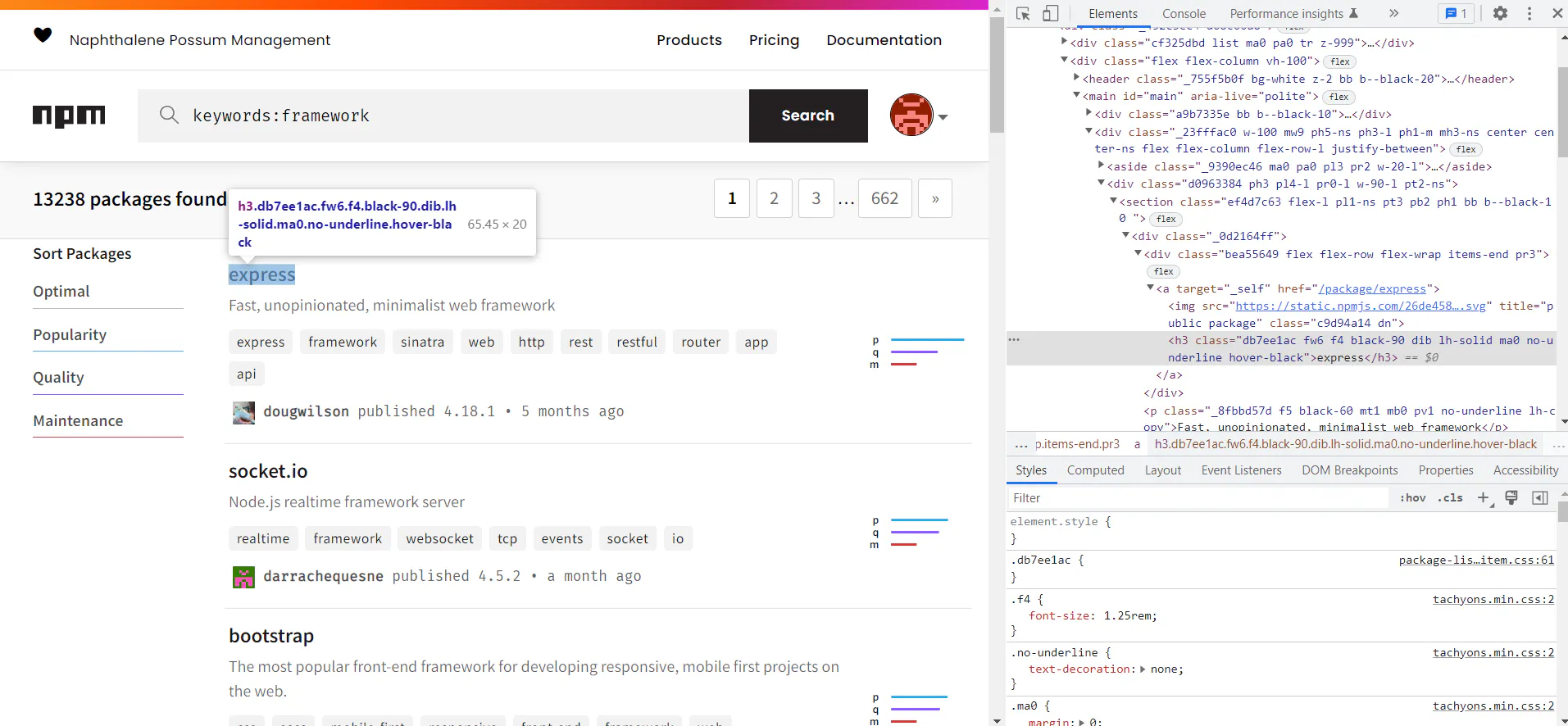This screenshot has width=1568, height=726.
Task: Open the Documentation link
Action: tap(884, 40)
